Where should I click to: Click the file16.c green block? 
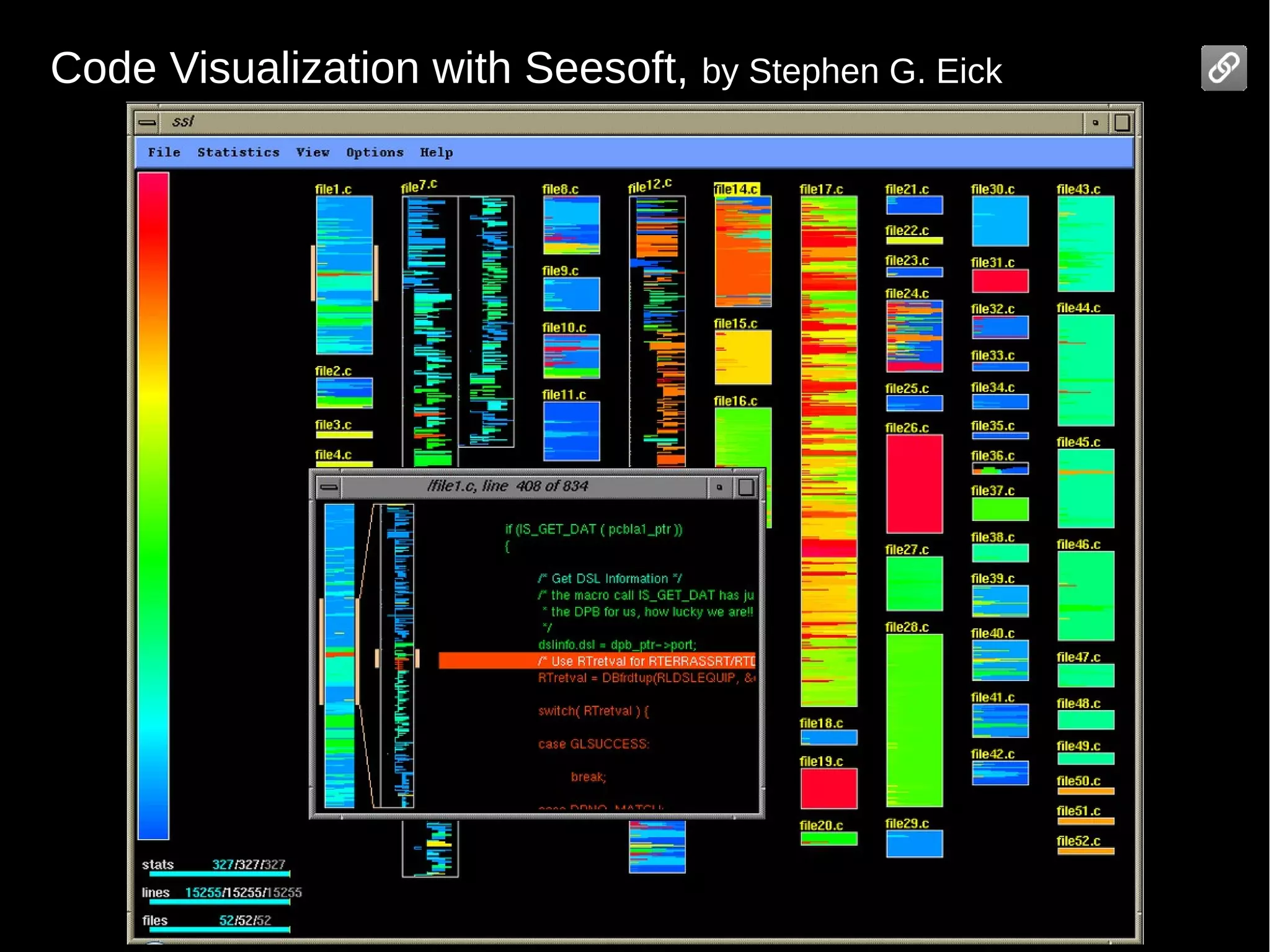743,437
